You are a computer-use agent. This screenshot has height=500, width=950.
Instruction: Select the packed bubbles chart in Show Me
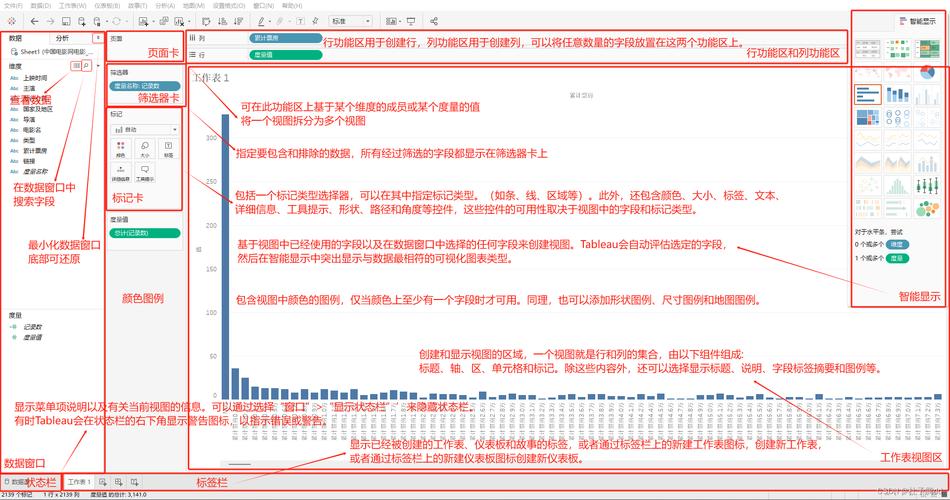(927, 209)
